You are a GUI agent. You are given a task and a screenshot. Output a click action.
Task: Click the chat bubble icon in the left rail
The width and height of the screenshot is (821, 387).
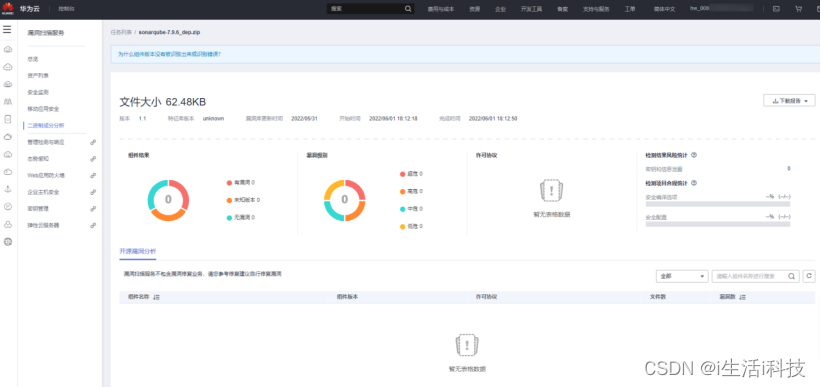click(x=8, y=207)
